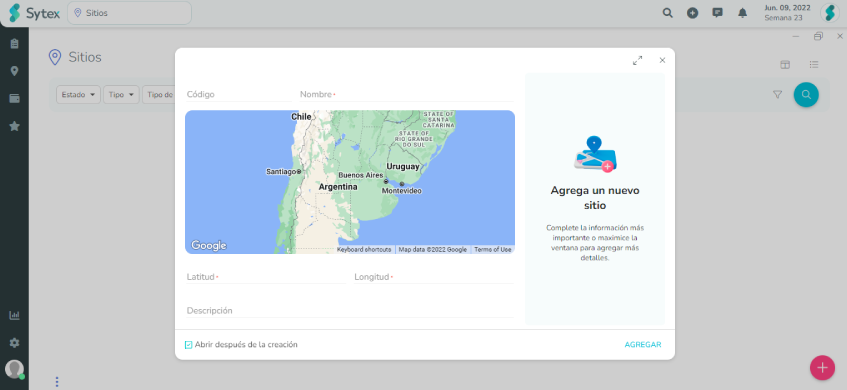Click the Jun. 09, 2022 date text
This screenshot has height=390, width=847.
[788, 8]
